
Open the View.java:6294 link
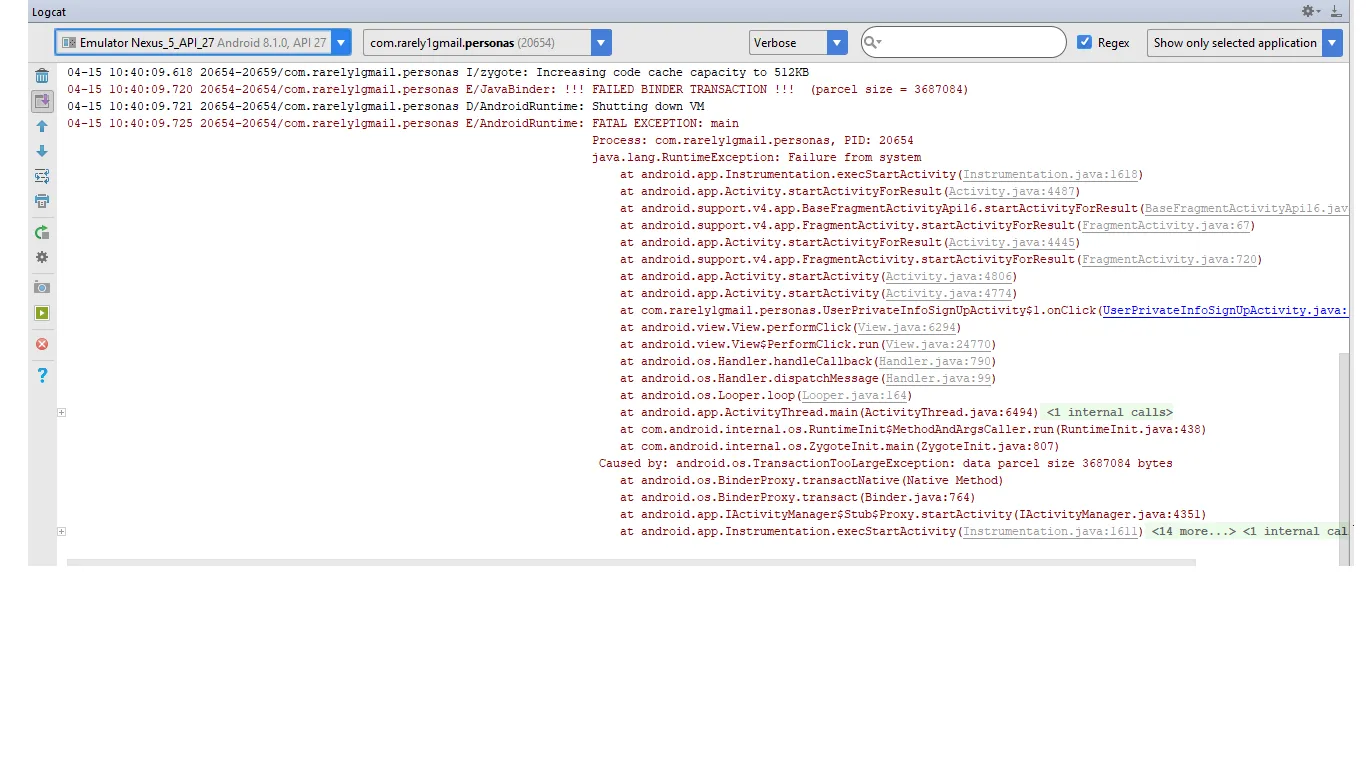[906, 327]
